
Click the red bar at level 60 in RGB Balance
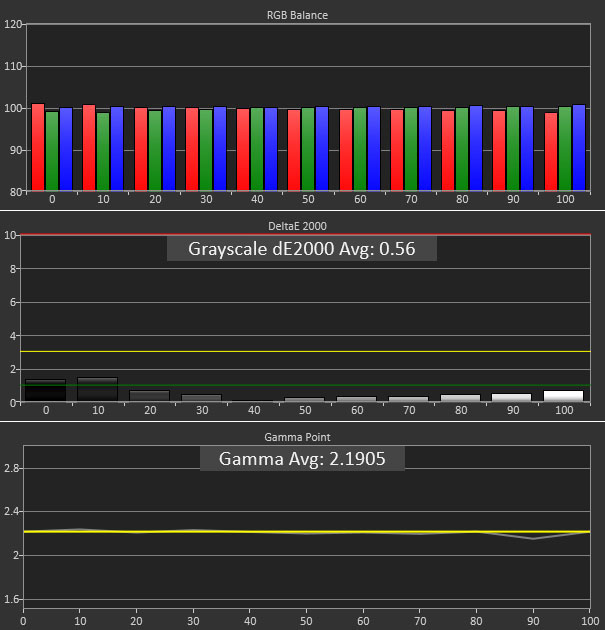click(346, 150)
